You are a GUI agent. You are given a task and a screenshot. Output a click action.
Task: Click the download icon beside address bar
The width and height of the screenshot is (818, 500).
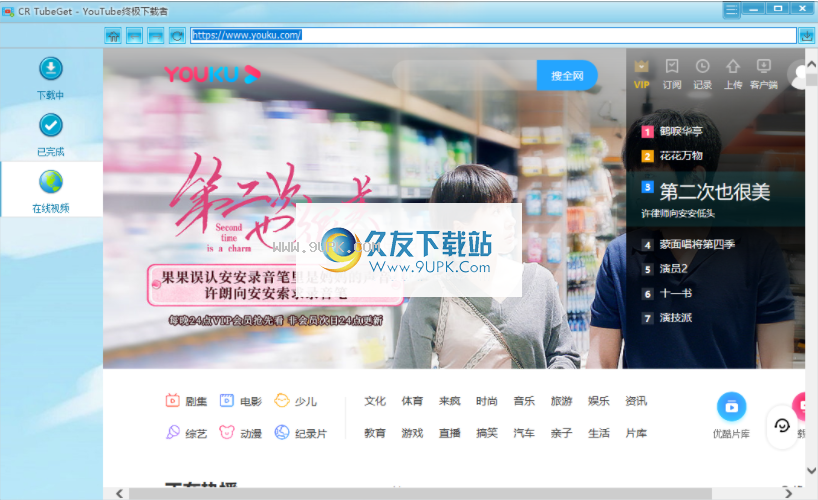coord(807,35)
